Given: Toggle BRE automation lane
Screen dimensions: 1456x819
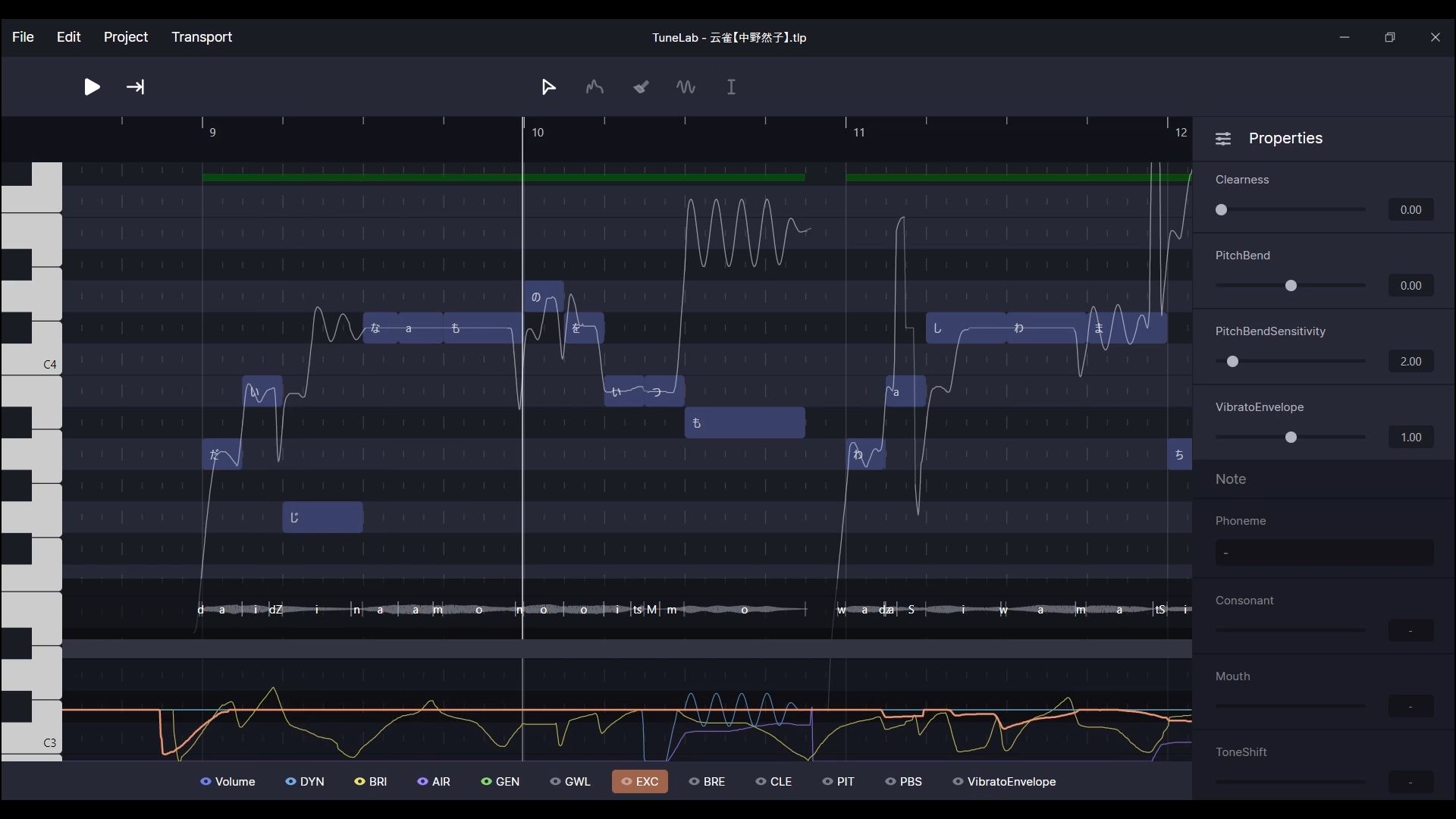Looking at the screenshot, I should [707, 782].
